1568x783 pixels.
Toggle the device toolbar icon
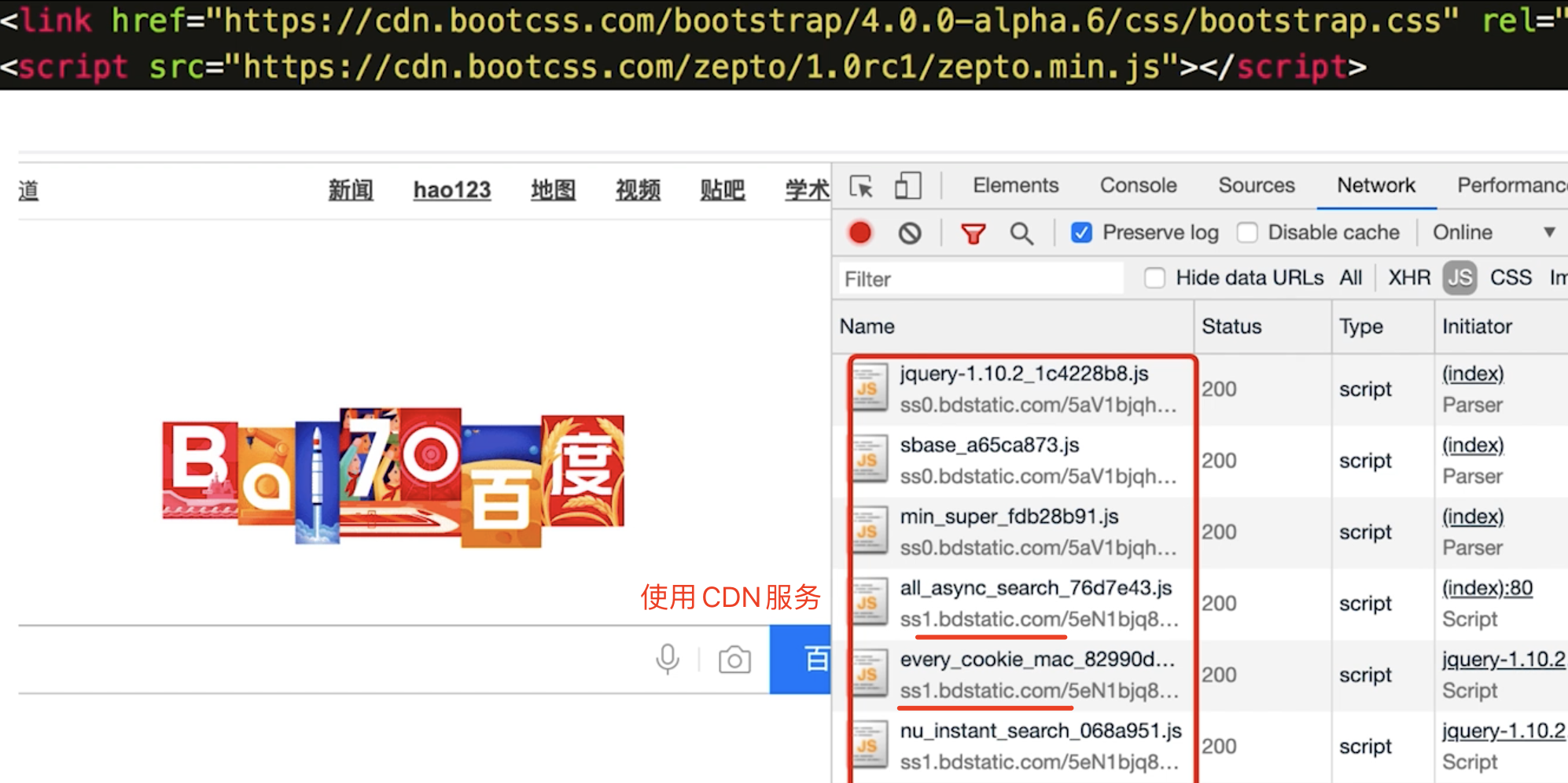pos(907,186)
